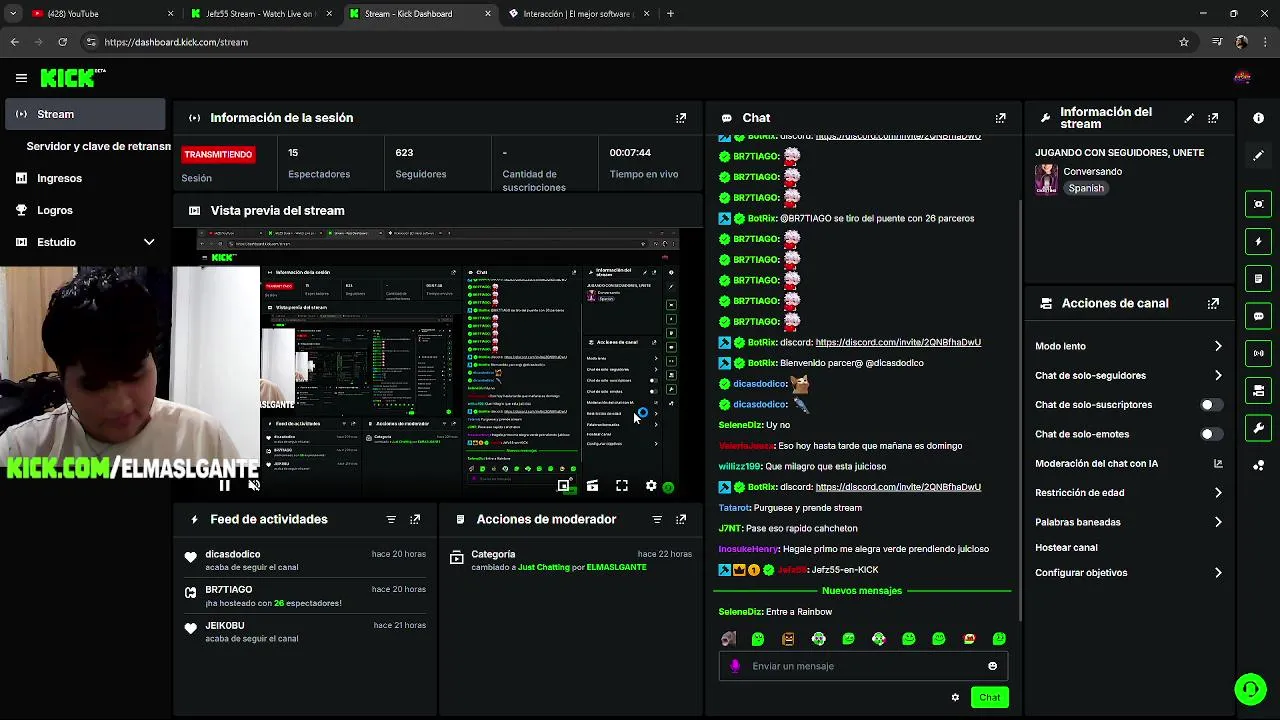Open discord invite link above Bienvenido message
Viewport: 1280px width, 720px height.
click(898, 342)
